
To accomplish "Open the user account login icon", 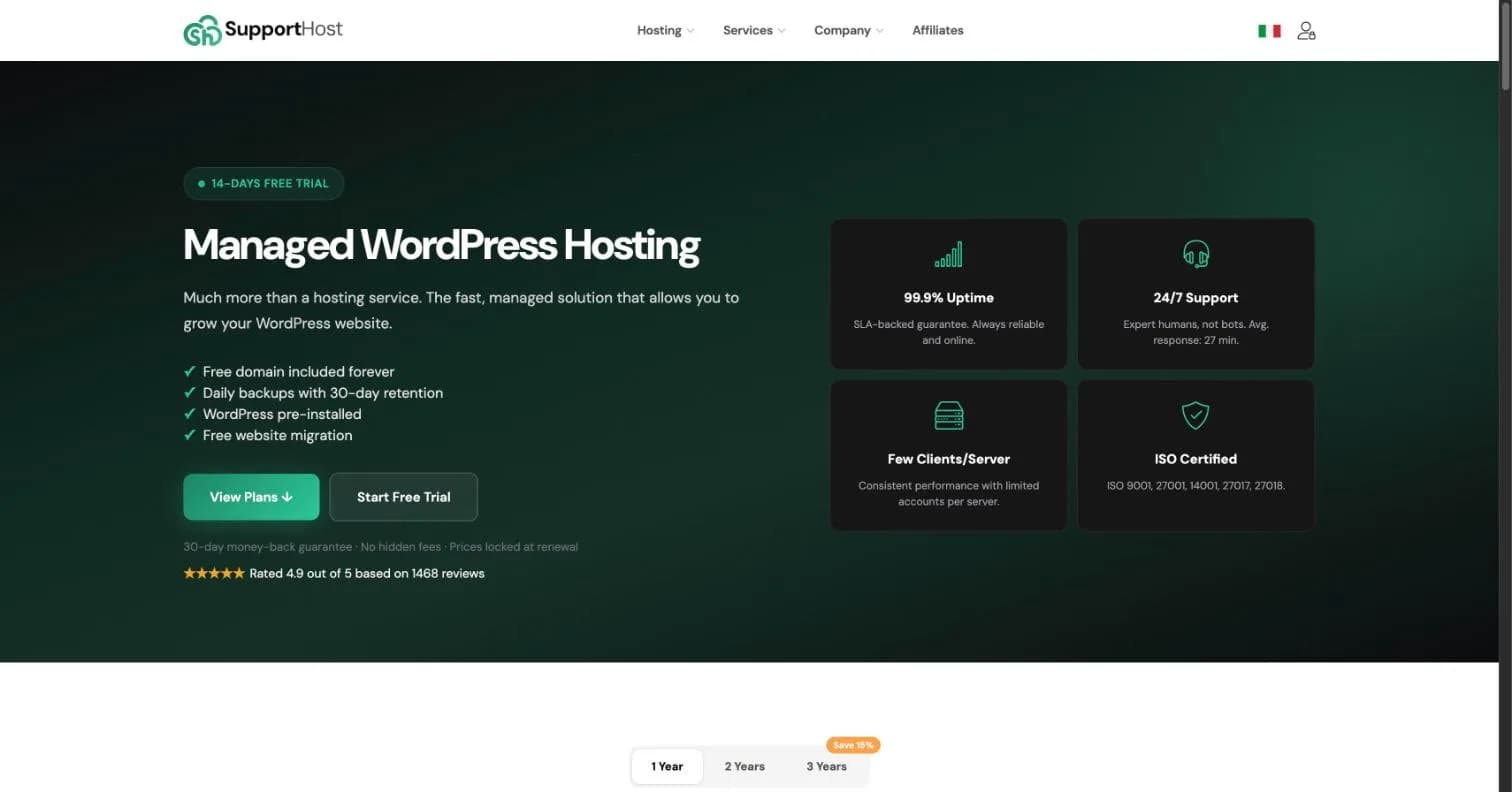I will click(x=1306, y=31).
